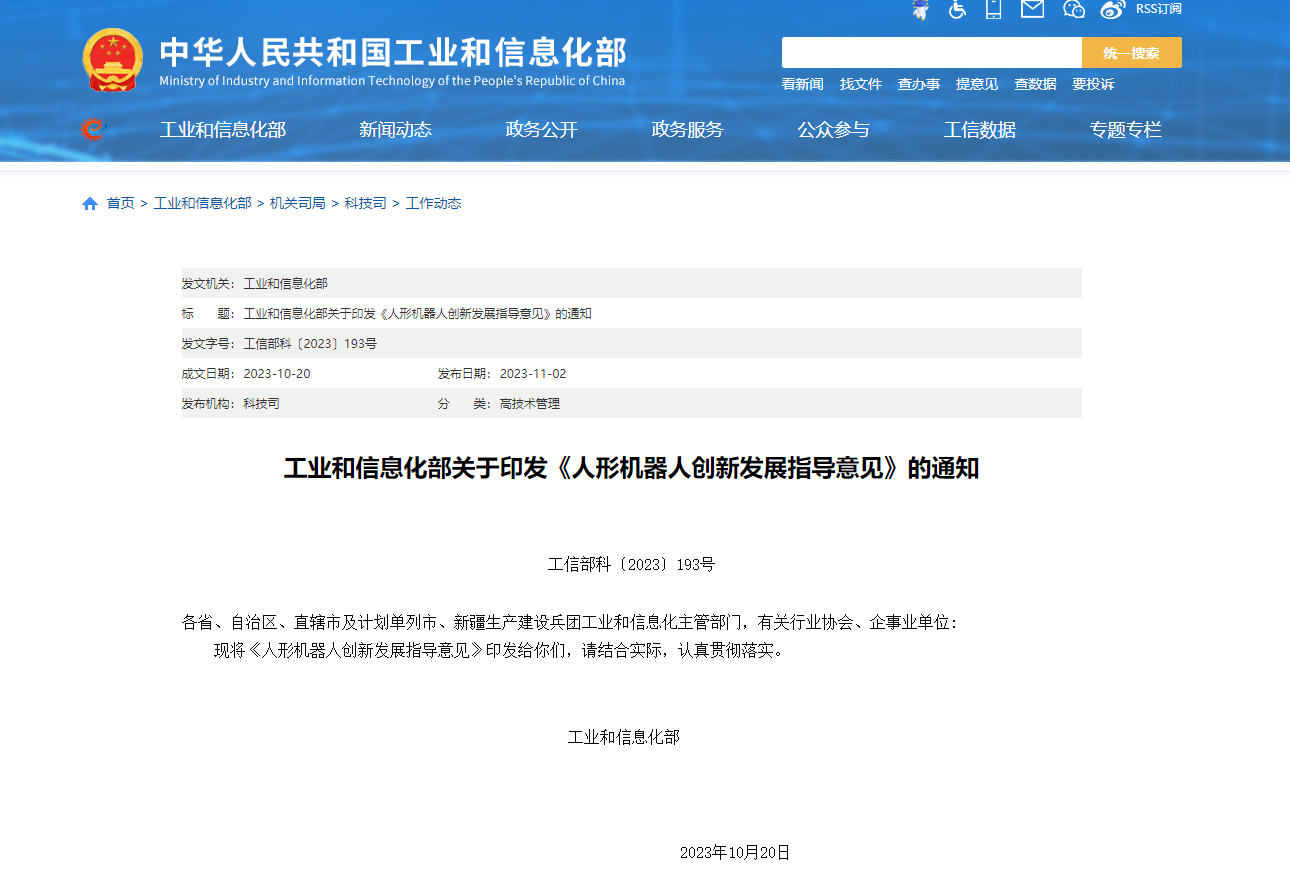The image size is (1290, 878).
Task: Click document number 工信部科〔2023〕193号 in info table
Action: (x=310, y=343)
